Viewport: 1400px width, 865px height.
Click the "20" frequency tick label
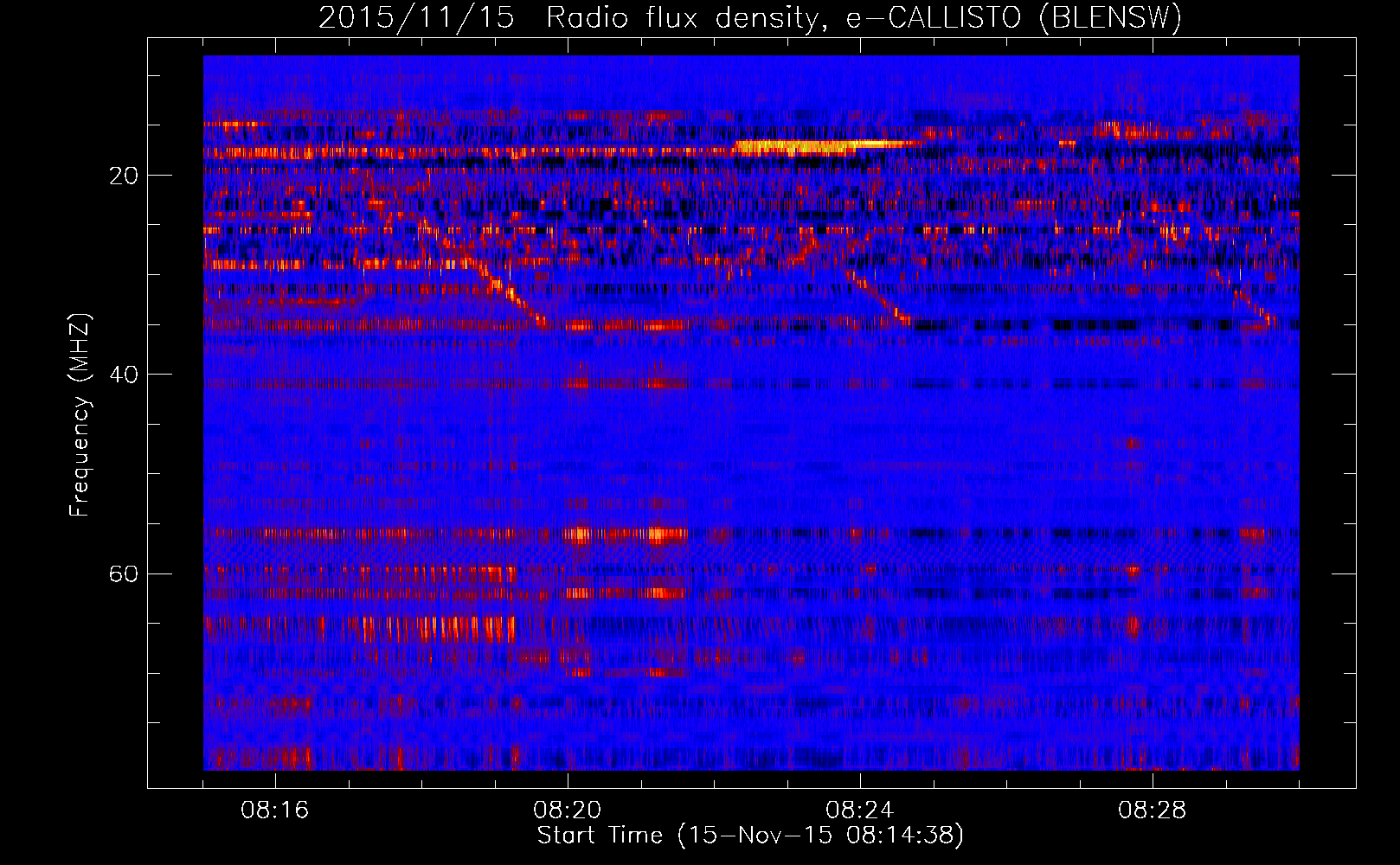click(x=125, y=176)
